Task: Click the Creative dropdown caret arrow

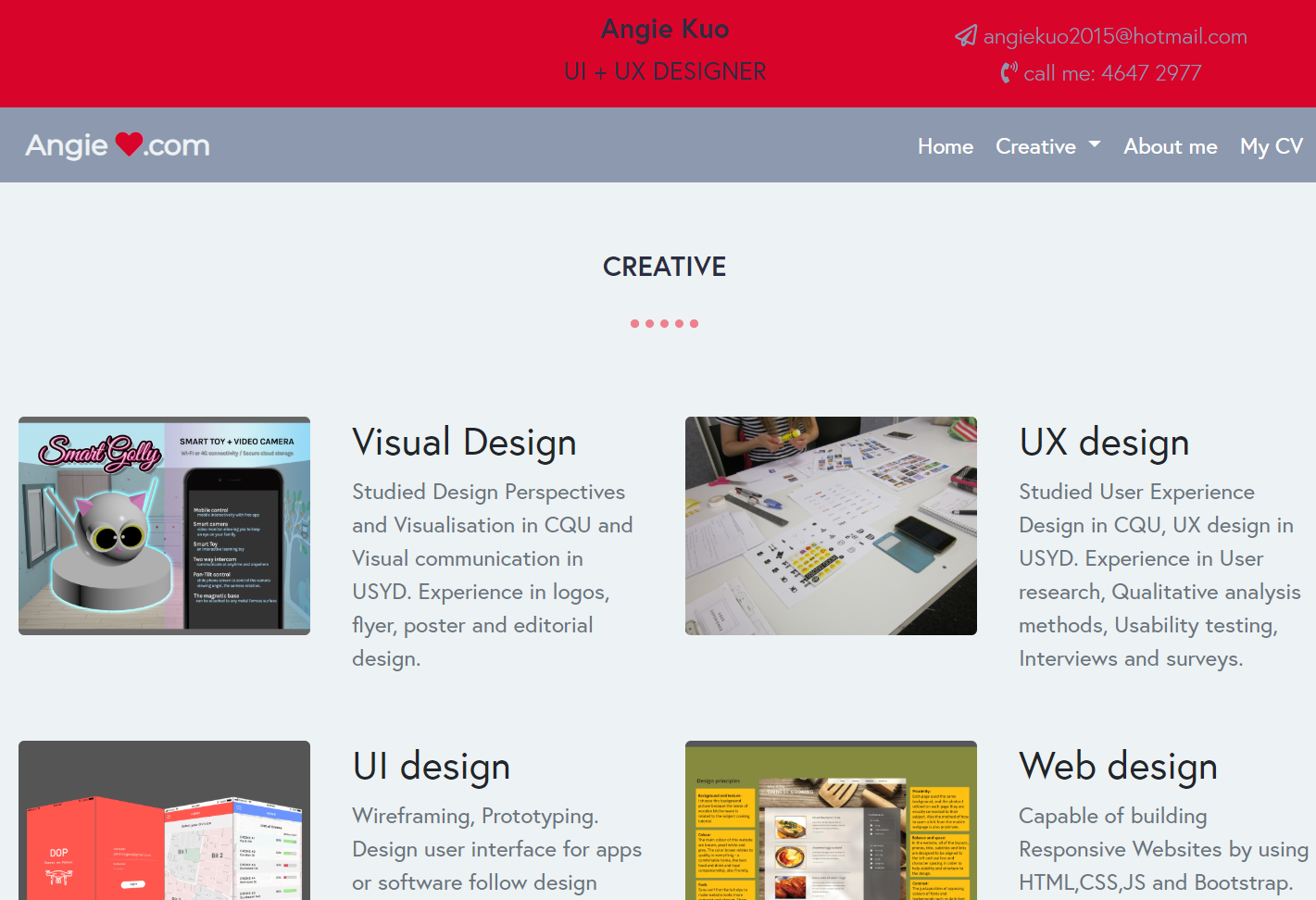Action: (1095, 144)
